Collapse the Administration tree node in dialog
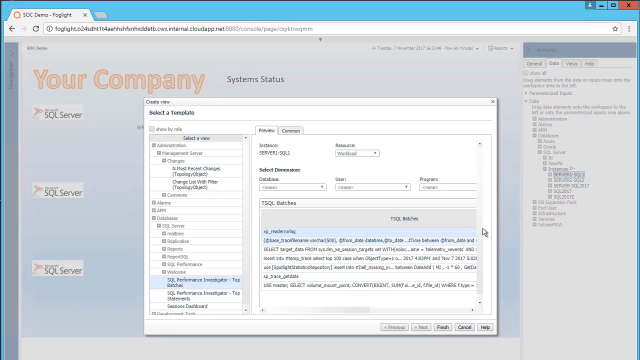Screen dimensions: 640x360 [154, 145]
